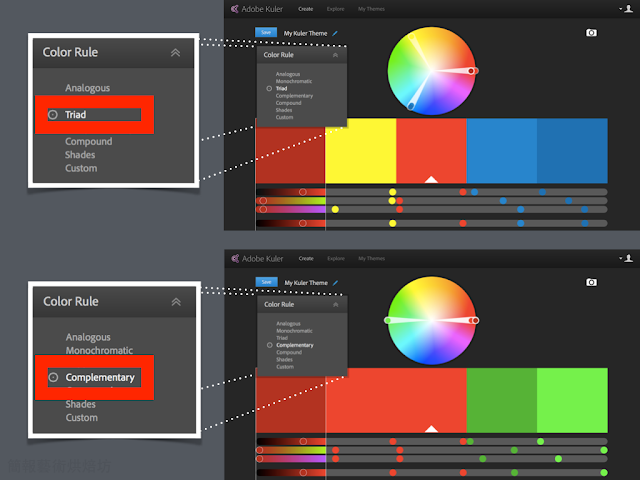Choose Shades rule in top window panel

point(284,110)
